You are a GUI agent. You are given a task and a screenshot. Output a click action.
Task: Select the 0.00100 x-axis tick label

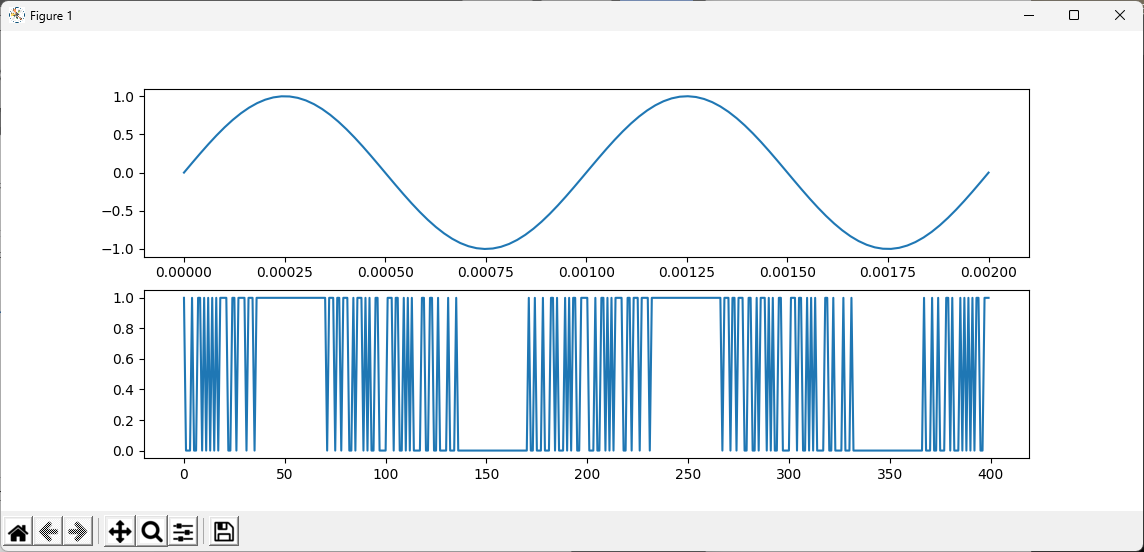586,272
